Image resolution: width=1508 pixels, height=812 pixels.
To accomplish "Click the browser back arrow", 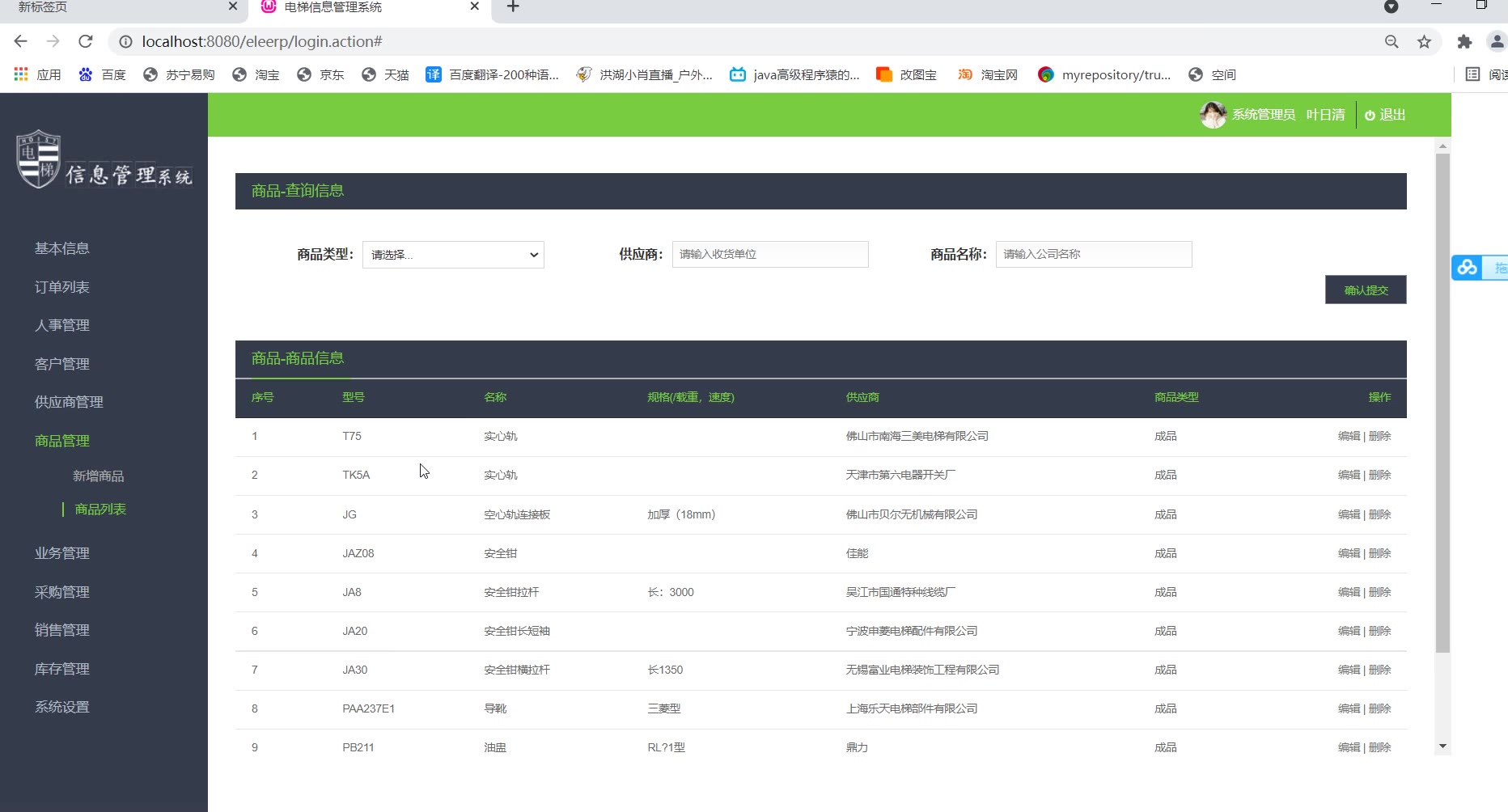I will coord(21,41).
